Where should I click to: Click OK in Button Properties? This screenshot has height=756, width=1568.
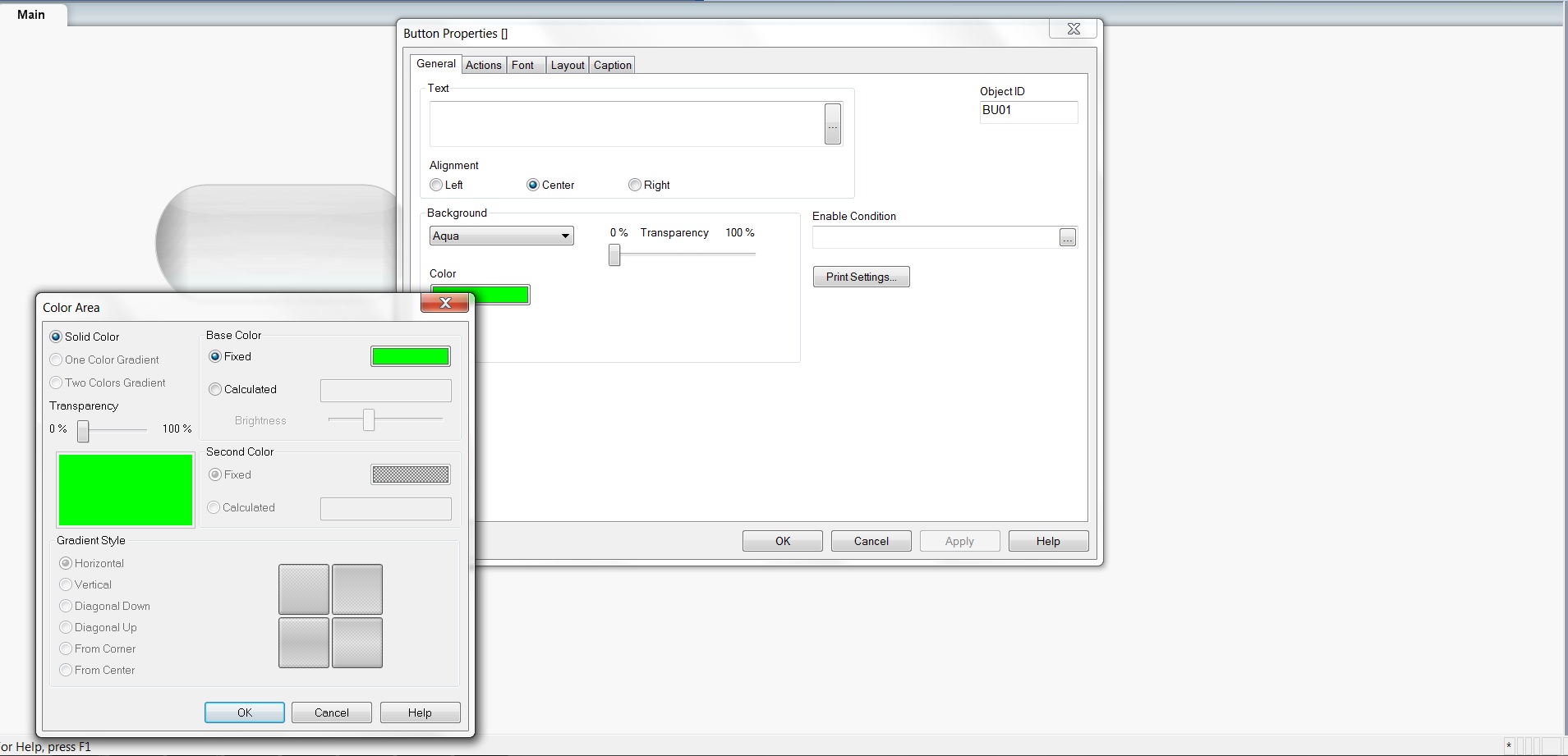783,541
